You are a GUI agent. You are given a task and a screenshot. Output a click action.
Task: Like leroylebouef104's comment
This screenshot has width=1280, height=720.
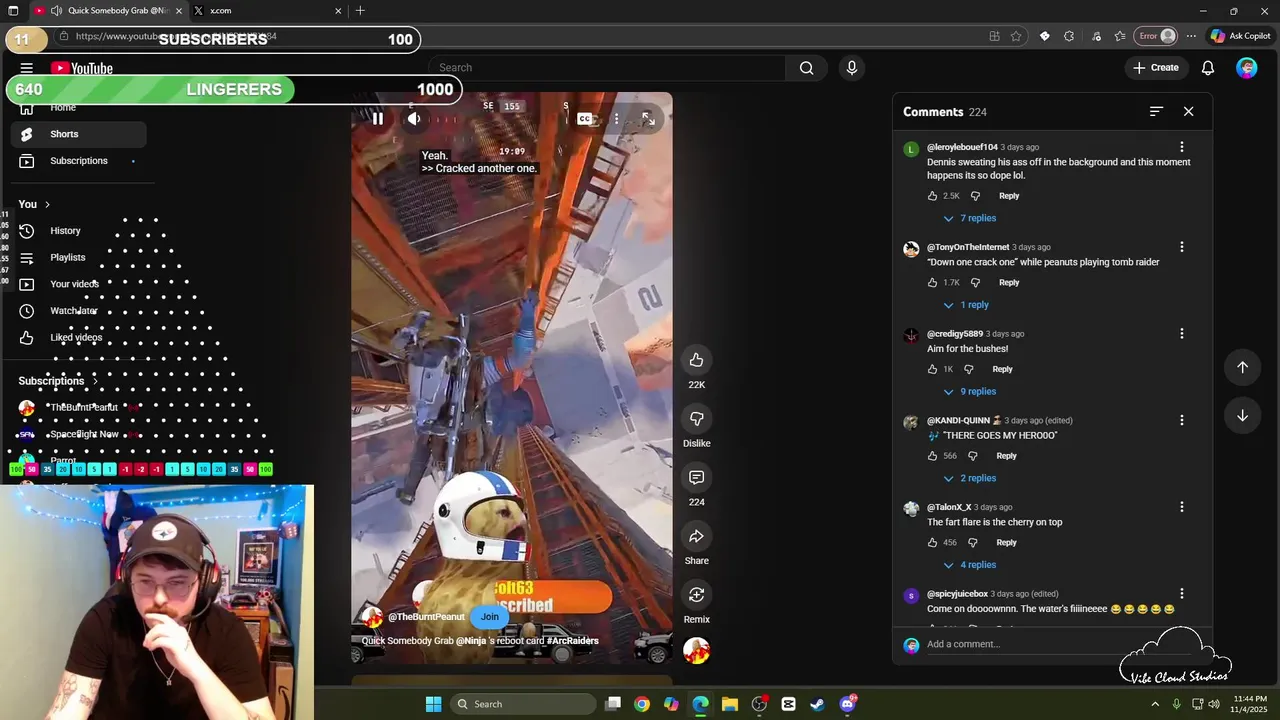pos(933,196)
